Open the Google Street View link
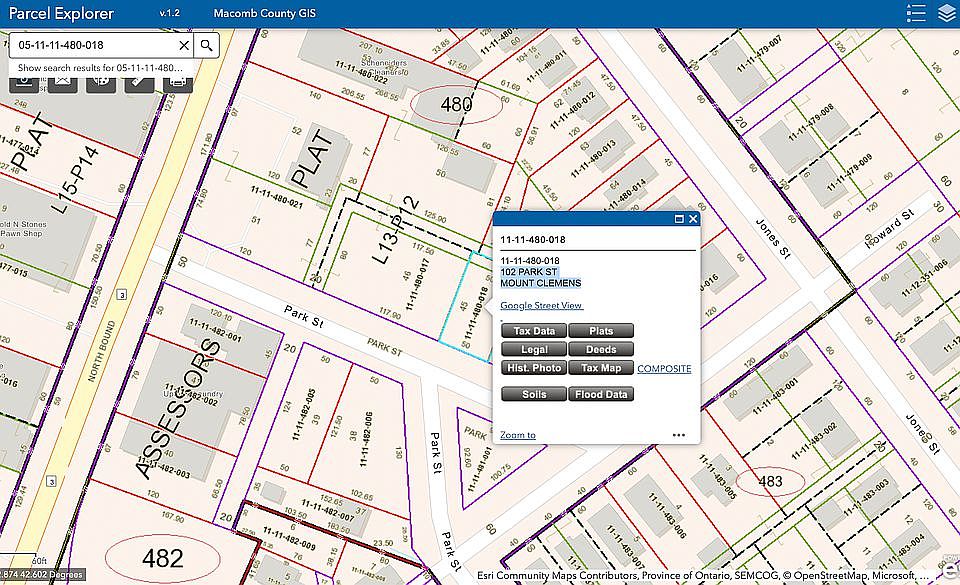The height and width of the screenshot is (585, 960). (x=541, y=305)
